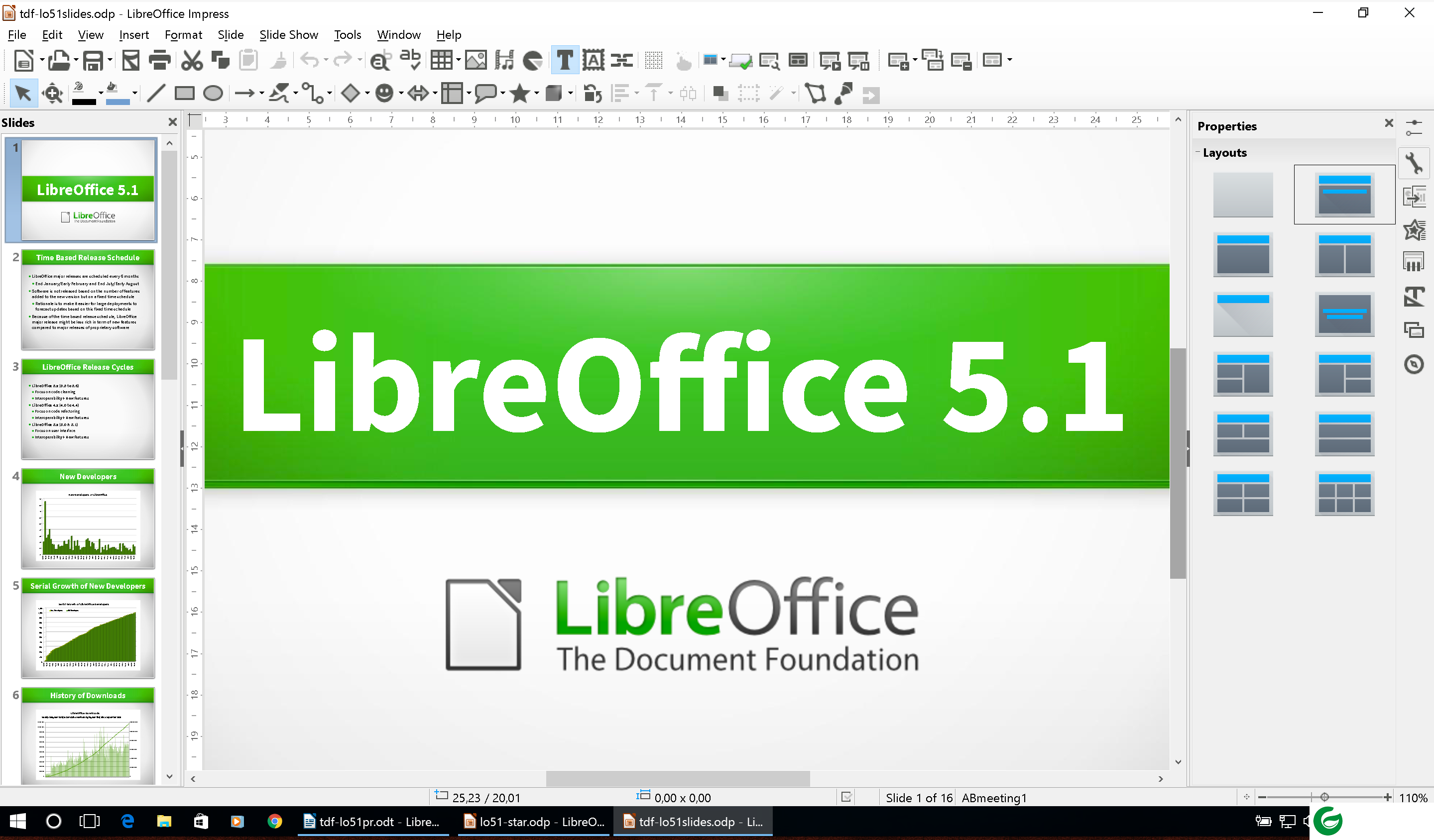Select the Rectangle drawing tool
Viewport: 1434px width, 840px height.
click(x=184, y=93)
